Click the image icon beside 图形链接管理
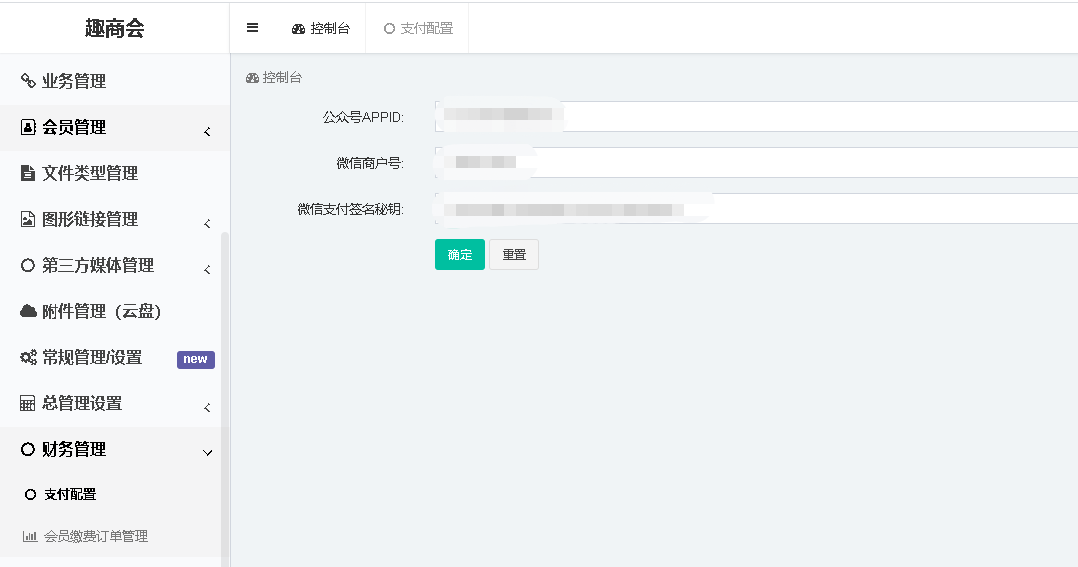Viewport: 1078px width, 567px height. [x=28, y=220]
